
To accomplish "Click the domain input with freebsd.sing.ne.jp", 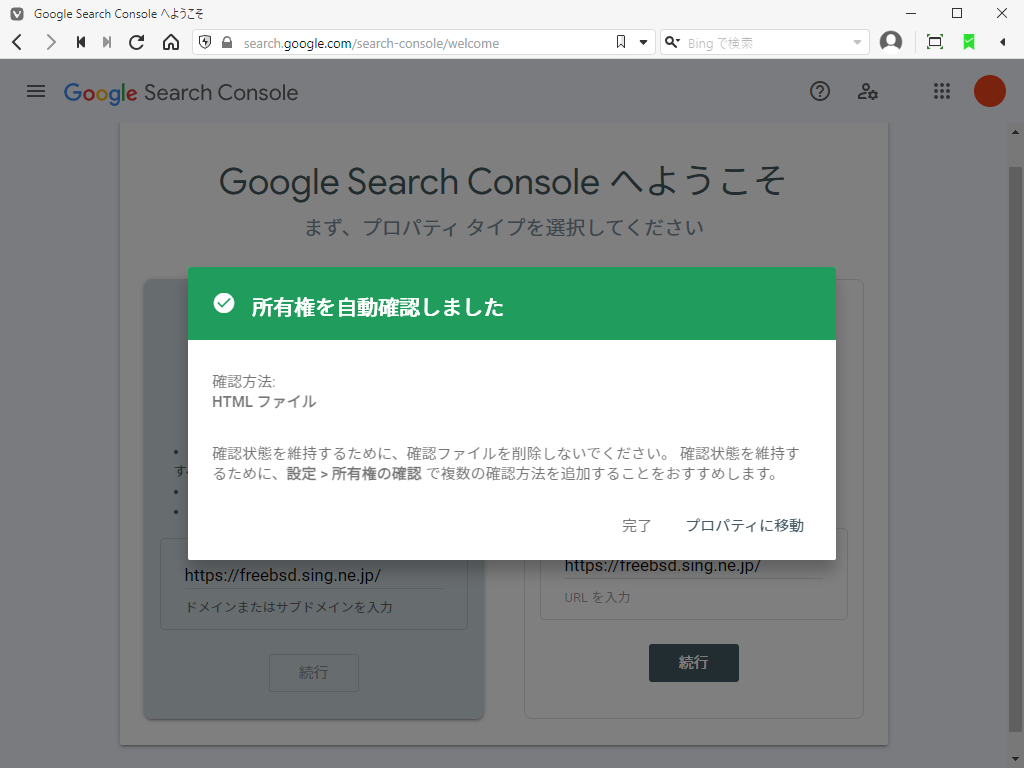I will (313, 575).
